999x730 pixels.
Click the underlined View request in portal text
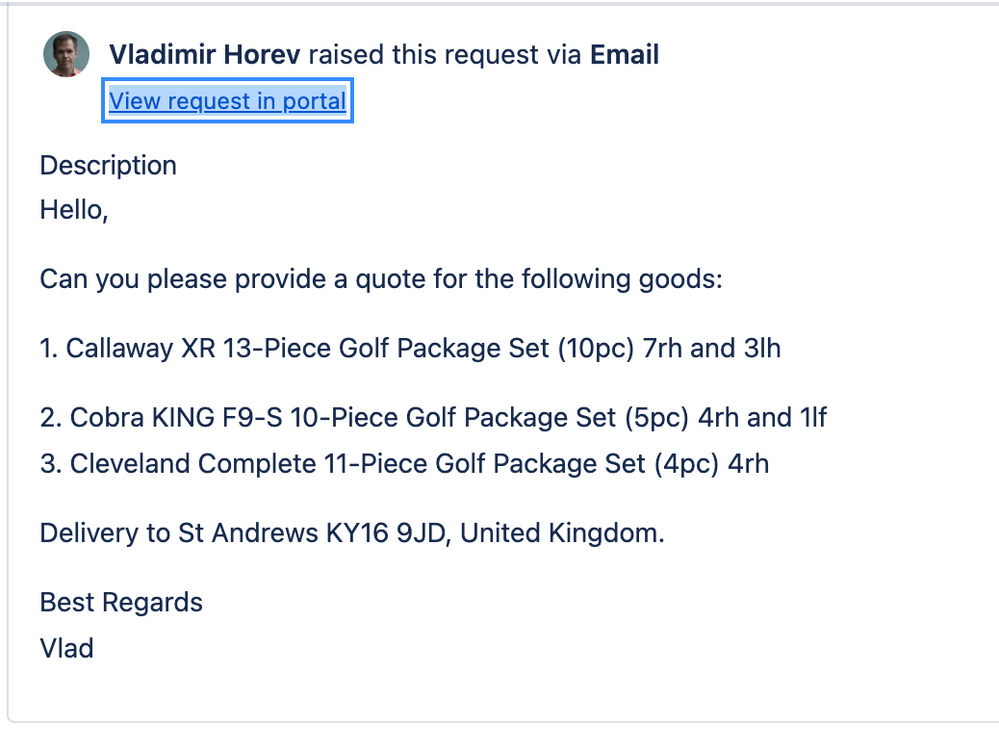click(x=227, y=100)
